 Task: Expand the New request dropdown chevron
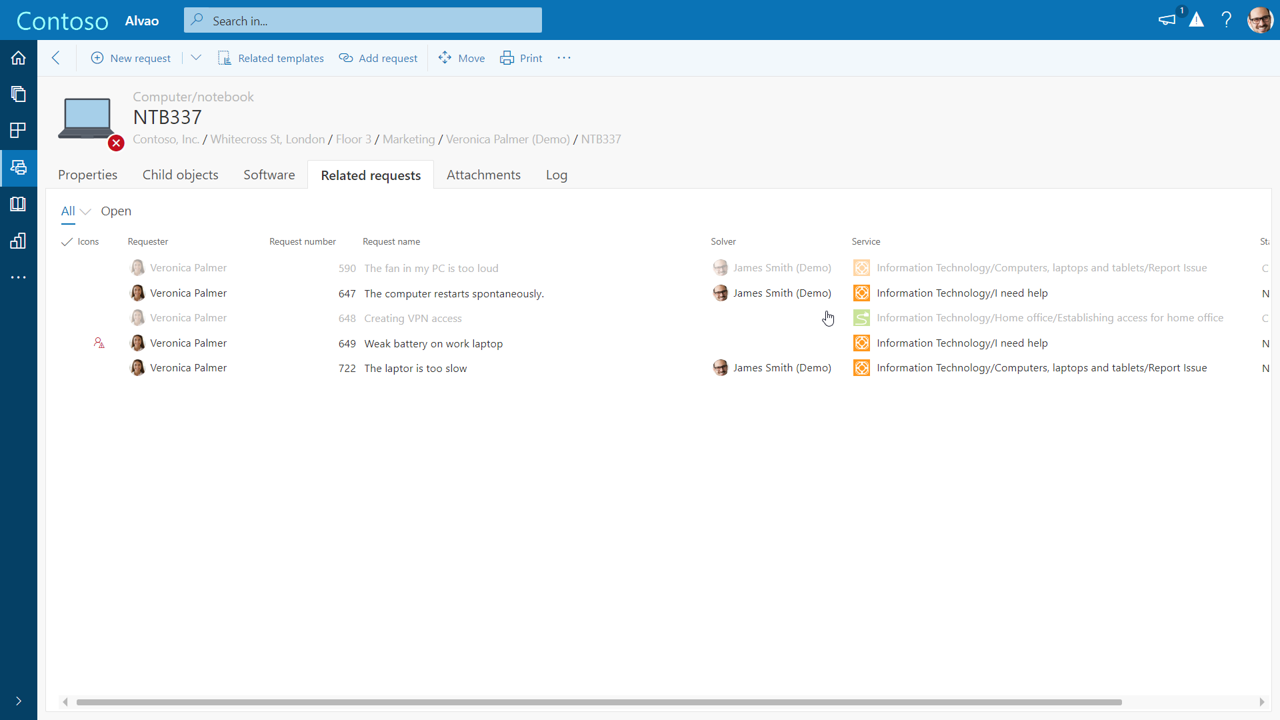point(196,58)
